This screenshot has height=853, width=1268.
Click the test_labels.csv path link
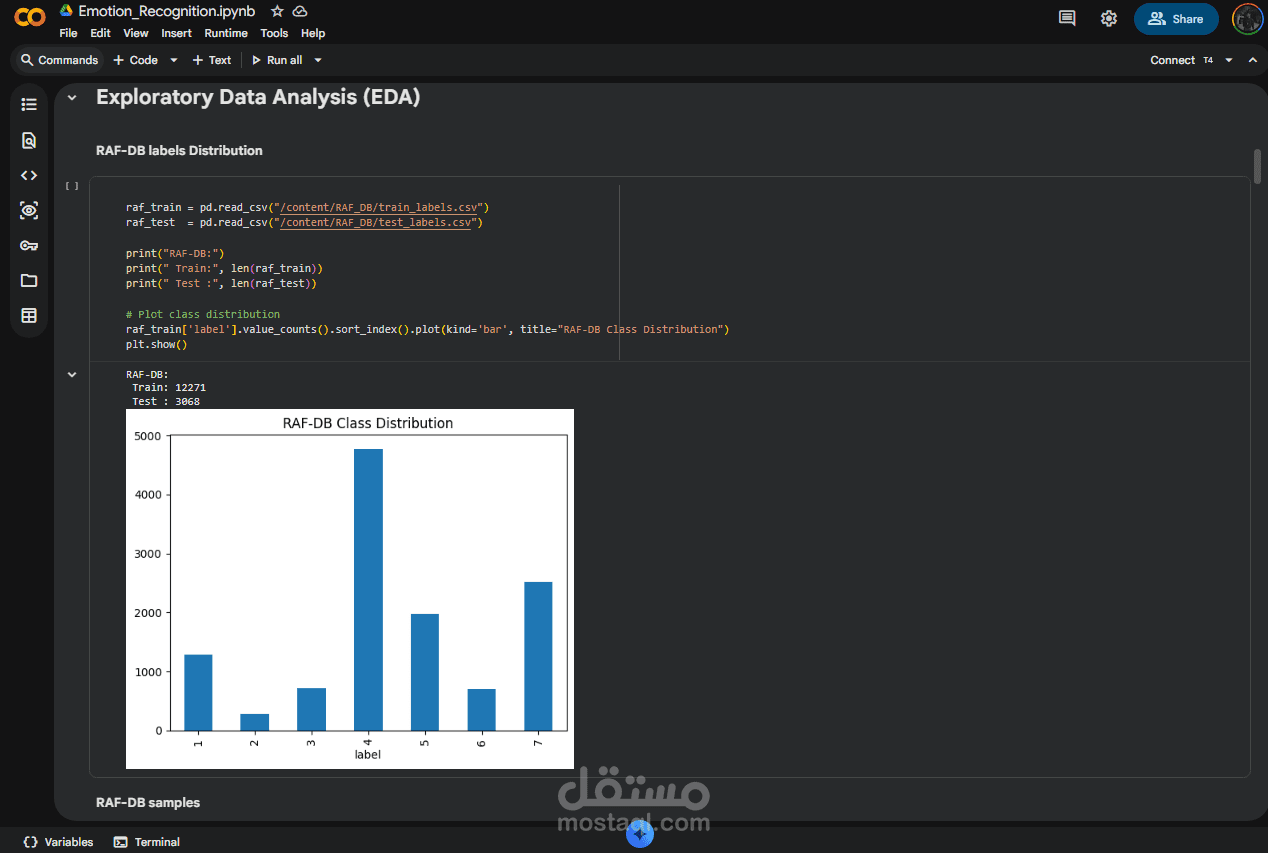(376, 222)
